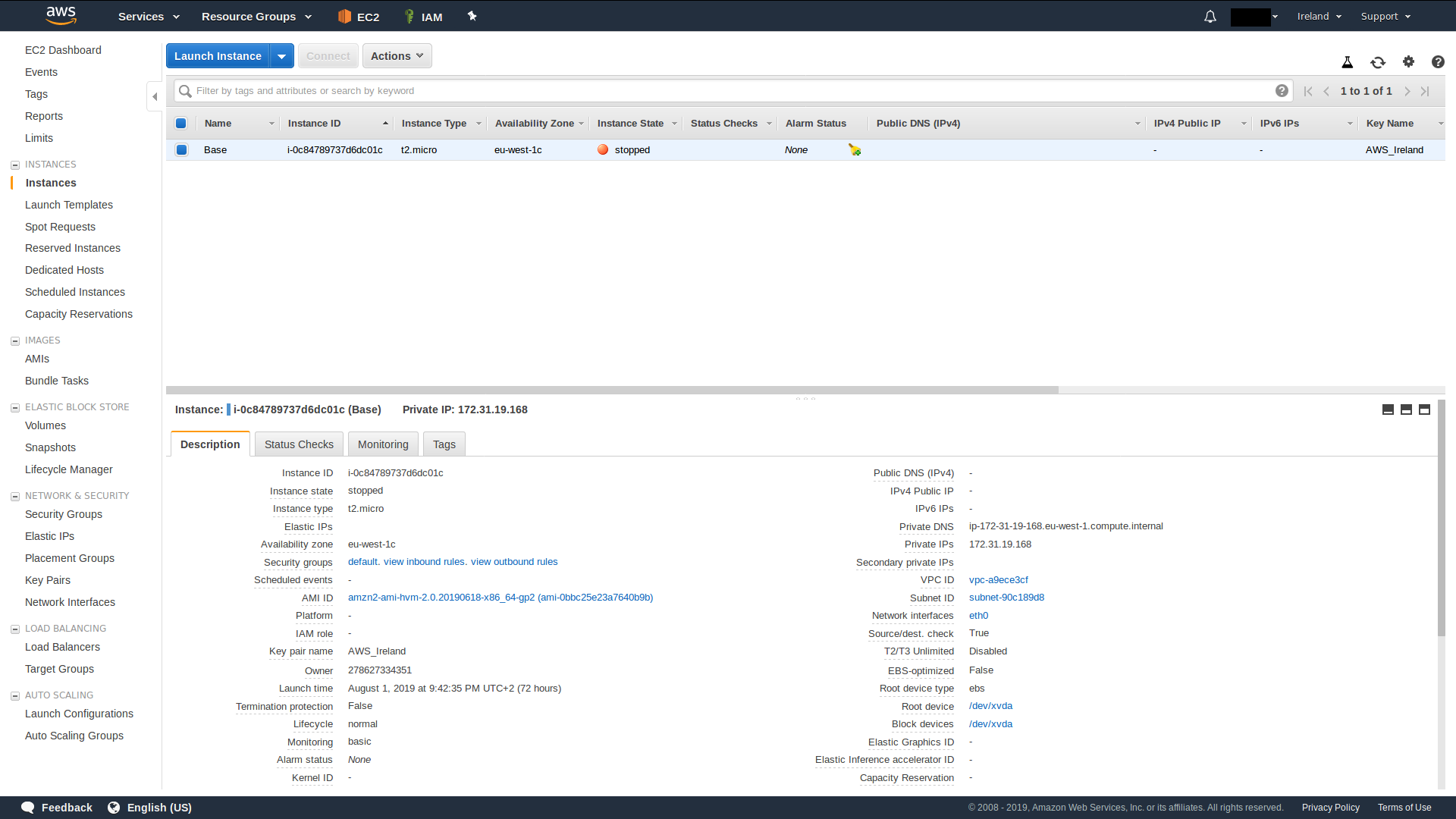Screen dimensions: 1456x819
Task: Open the AMI ID amzn2-ami-hvm link
Action: click(500, 598)
